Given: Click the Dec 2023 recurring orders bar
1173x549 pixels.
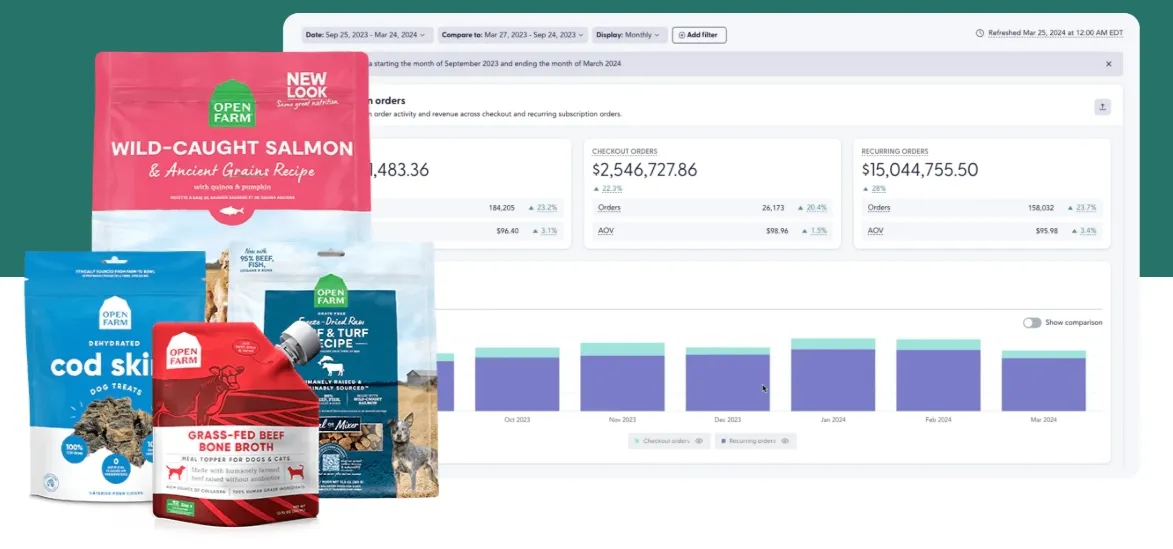Looking at the screenshot, I should [x=728, y=382].
